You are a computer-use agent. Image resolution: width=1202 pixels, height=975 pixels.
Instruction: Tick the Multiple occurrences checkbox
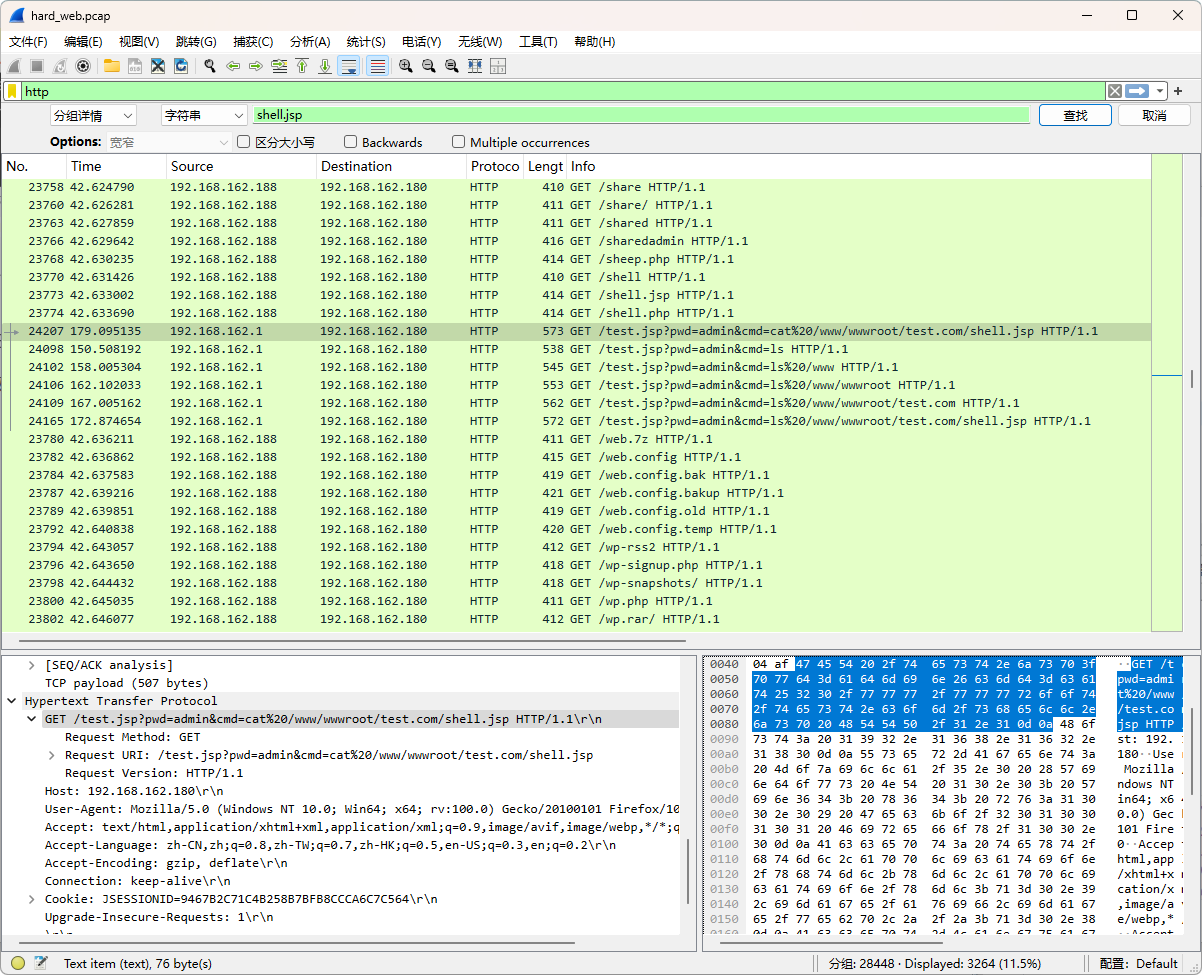point(458,142)
